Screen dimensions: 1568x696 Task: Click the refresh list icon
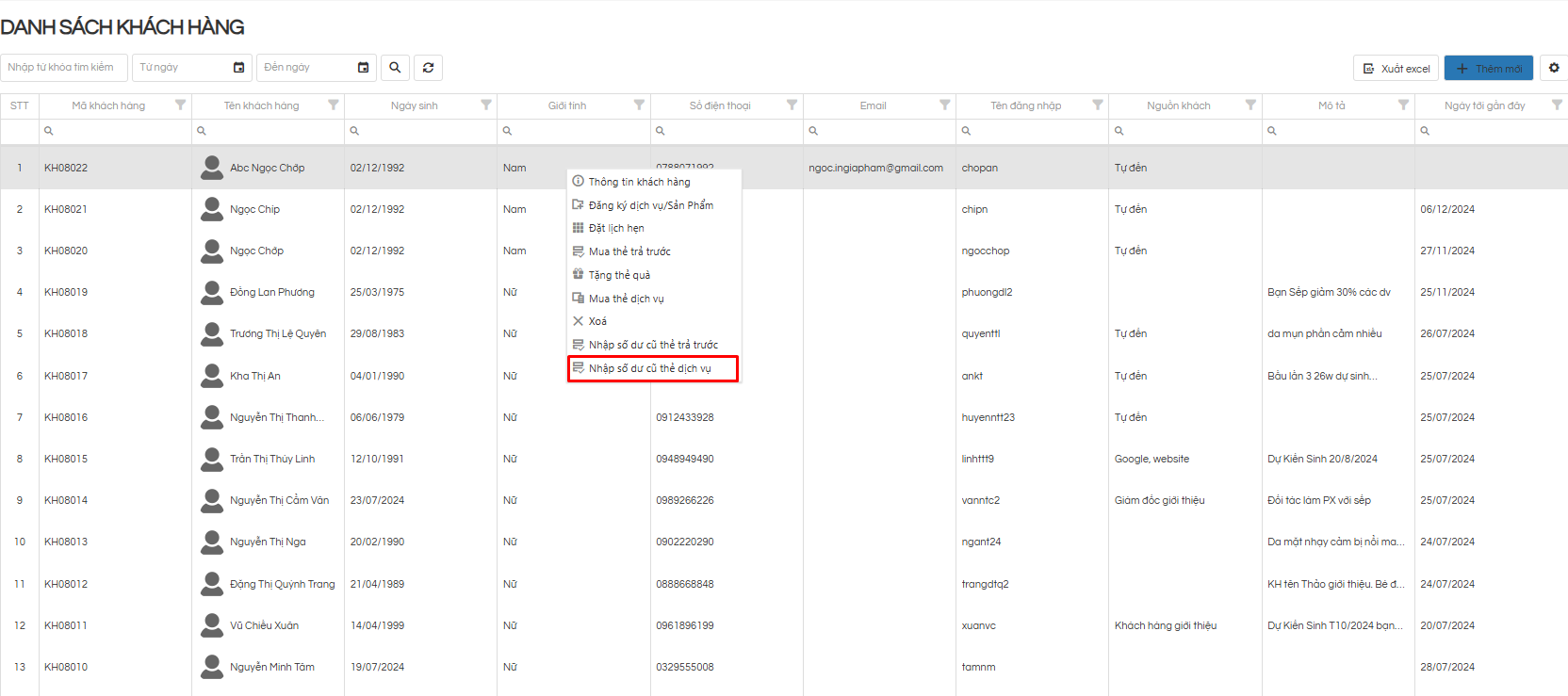pyautogui.click(x=428, y=68)
